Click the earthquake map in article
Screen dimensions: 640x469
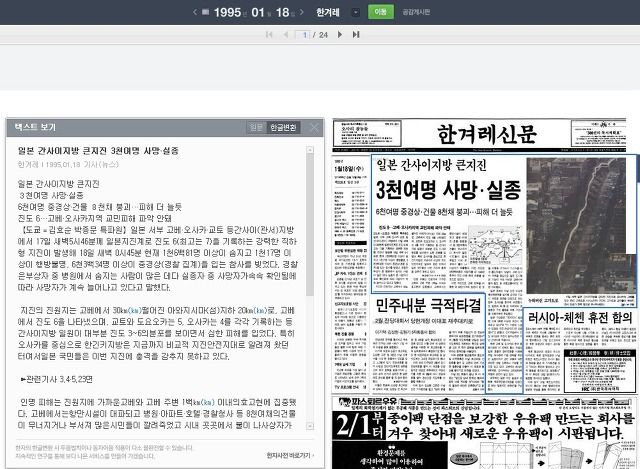(496, 247)
